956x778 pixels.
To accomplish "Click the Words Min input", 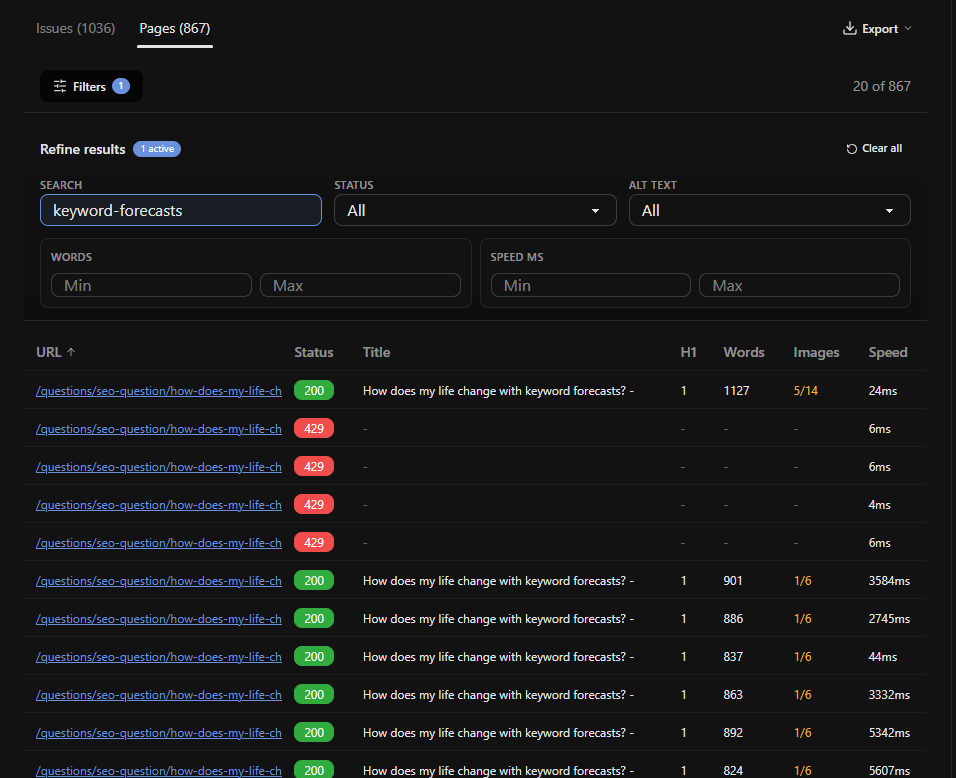I will pyautogui.click(x=151, y=285).
